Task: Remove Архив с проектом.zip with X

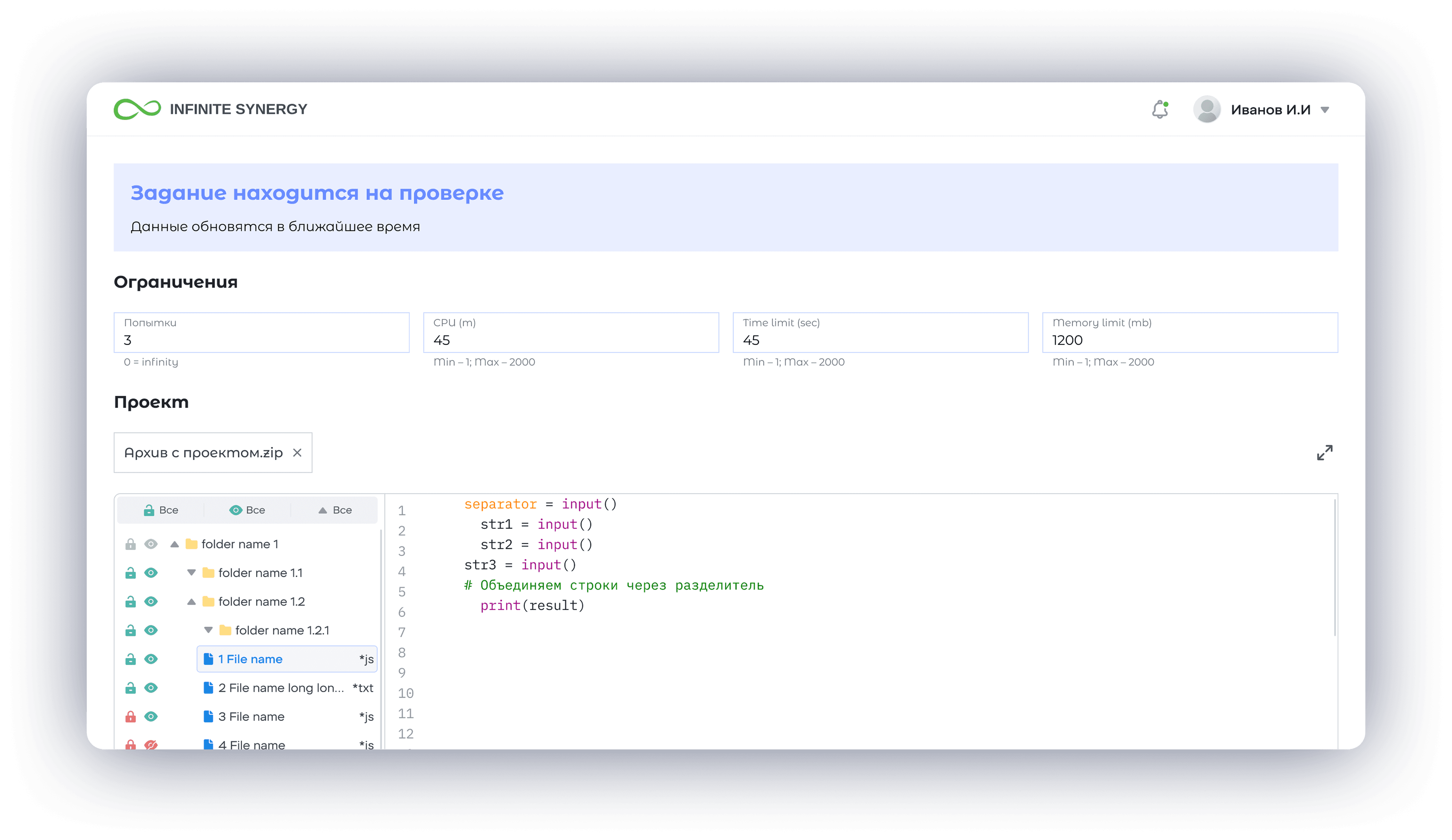Action: (297, 453)
